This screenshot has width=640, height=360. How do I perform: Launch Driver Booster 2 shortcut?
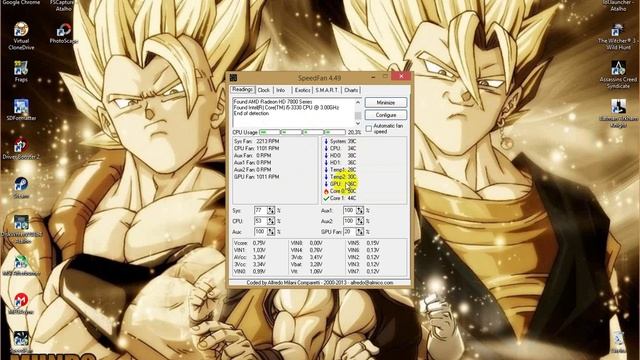coord(21,149)
